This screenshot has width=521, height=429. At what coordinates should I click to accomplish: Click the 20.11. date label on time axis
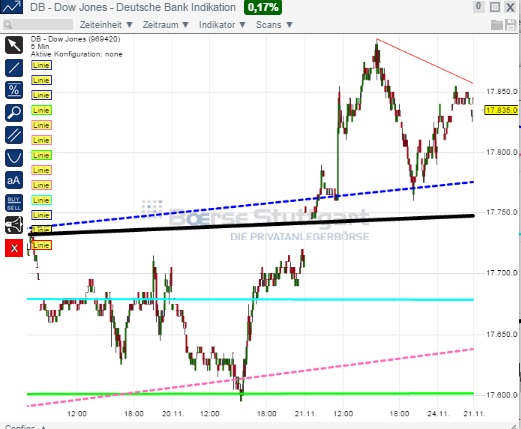pos(173,414)
